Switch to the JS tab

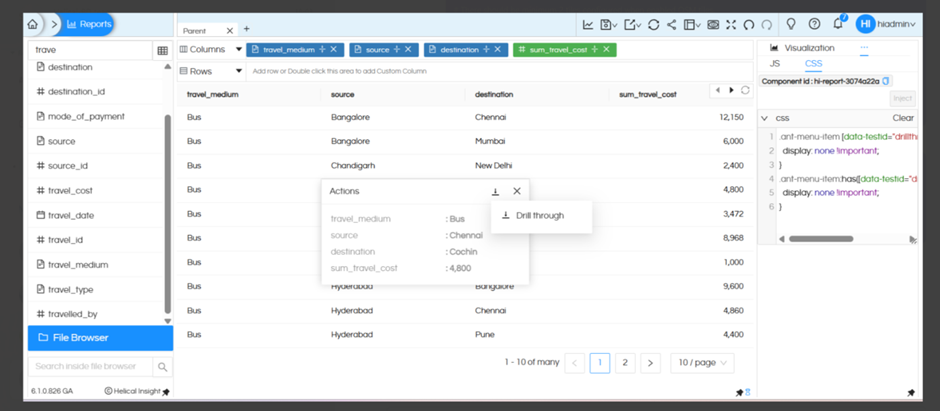click(774, 64)
